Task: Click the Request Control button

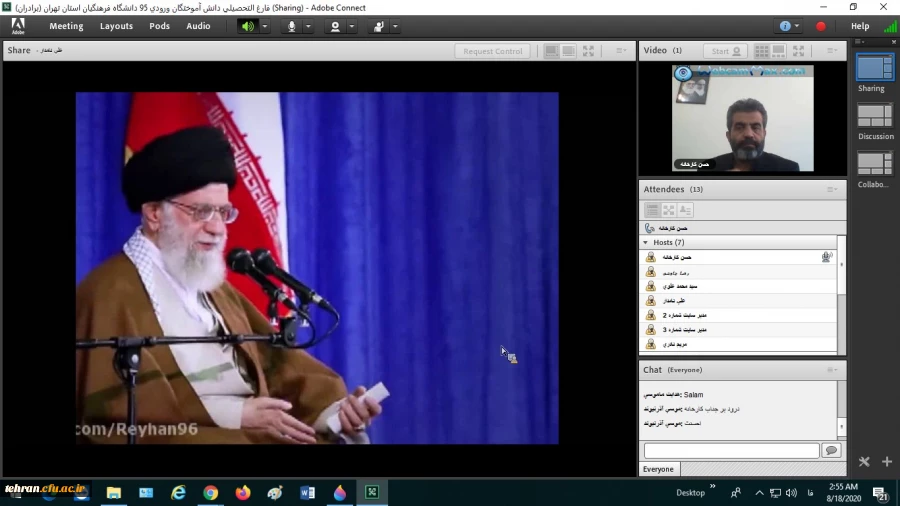Action: (x=492, y=51)
